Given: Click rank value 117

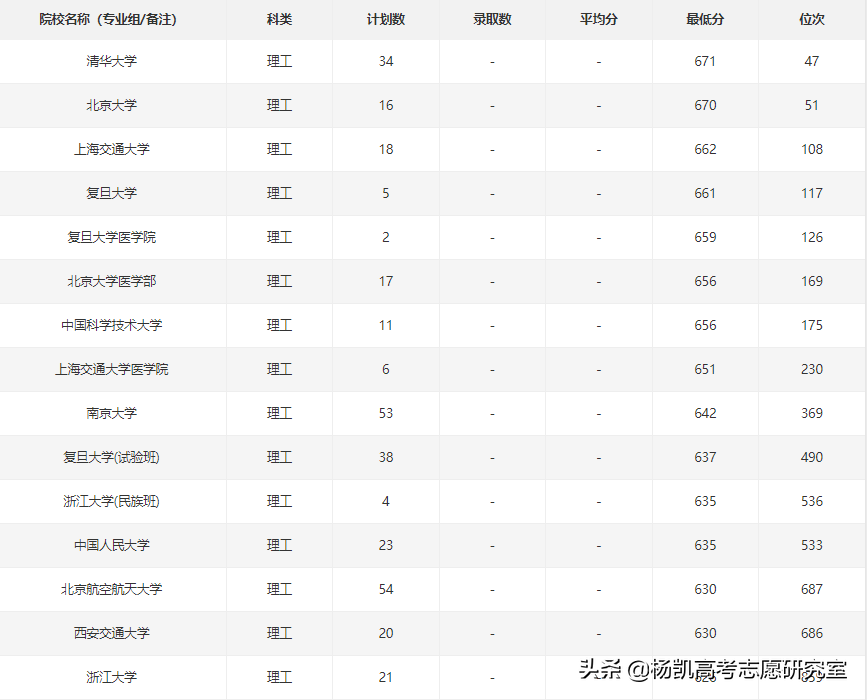Looking at the screenshot, I should [812, 193].
